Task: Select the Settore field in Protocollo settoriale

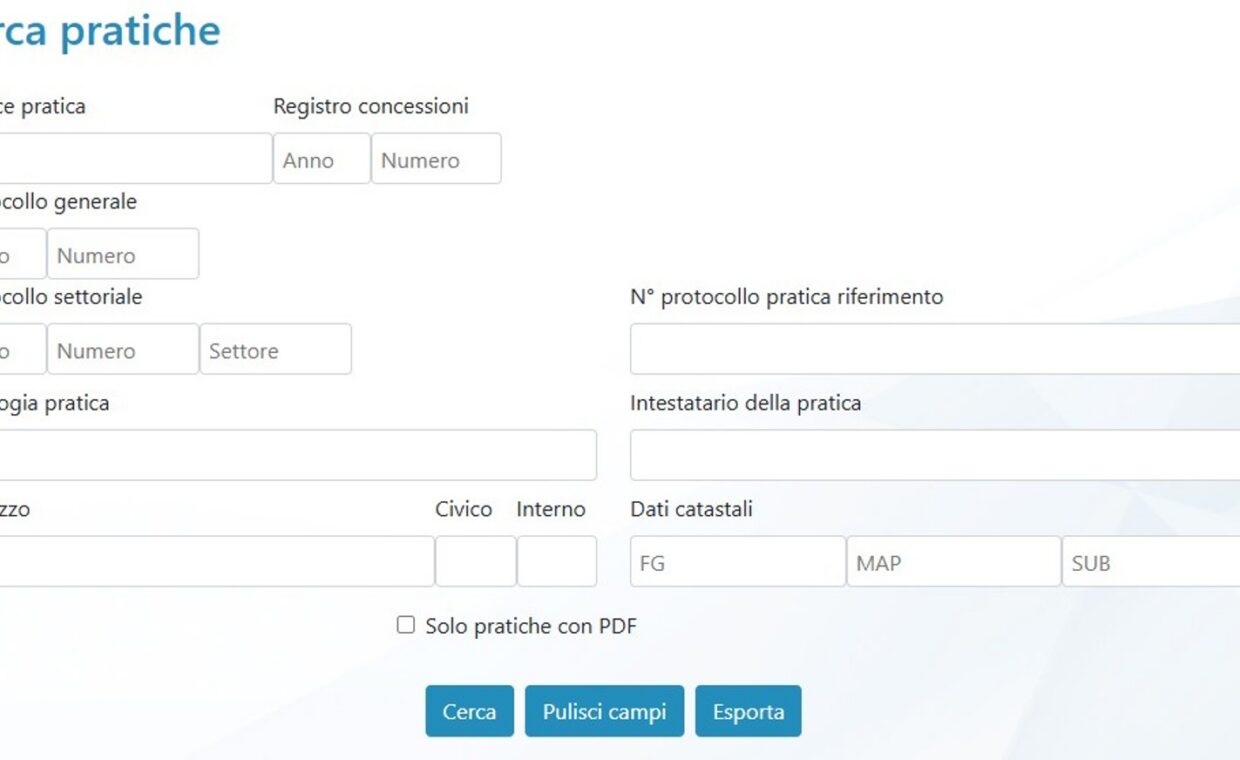Action: (x=276, y=349)
